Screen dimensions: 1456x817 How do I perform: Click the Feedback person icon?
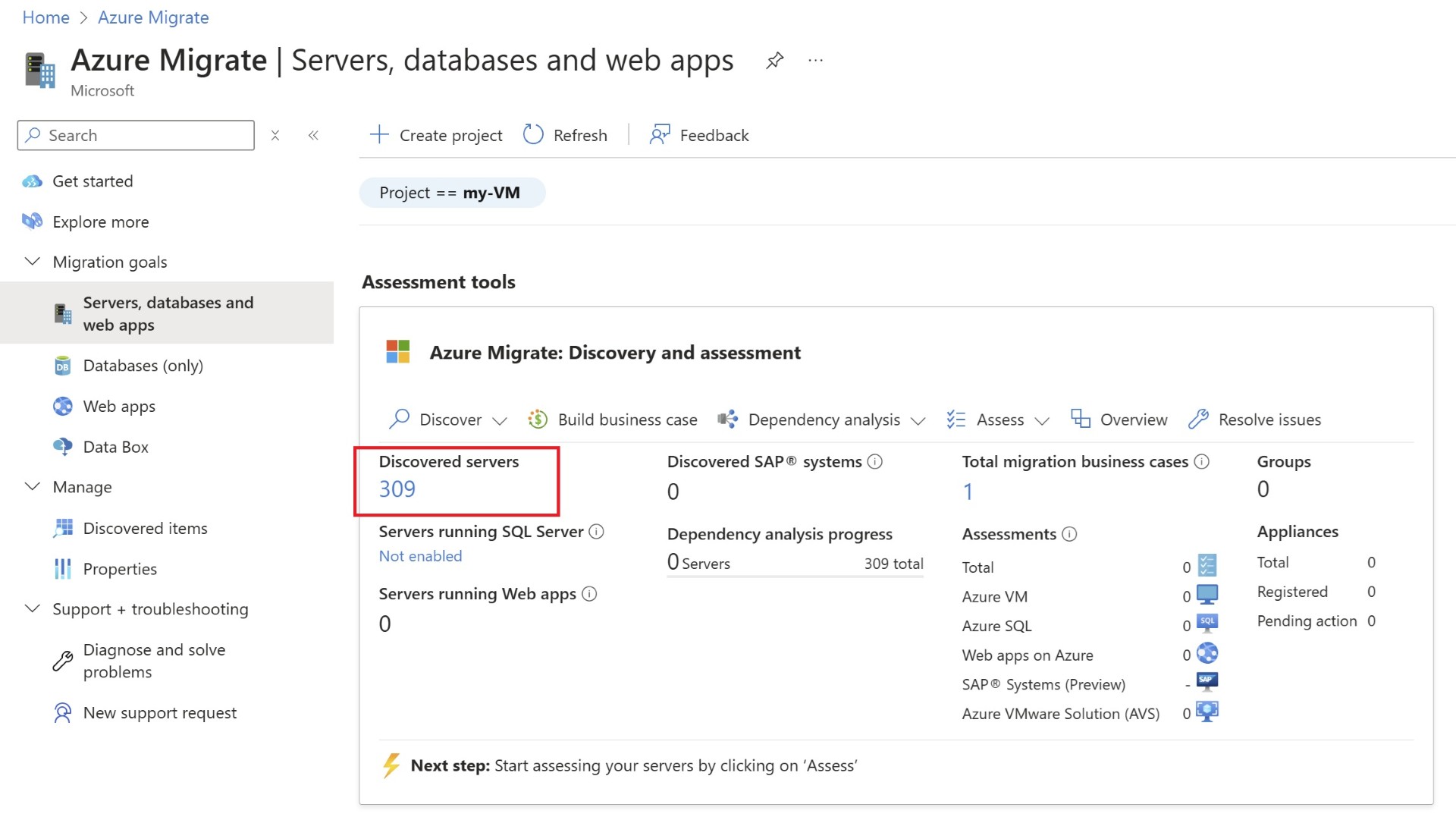660,134
